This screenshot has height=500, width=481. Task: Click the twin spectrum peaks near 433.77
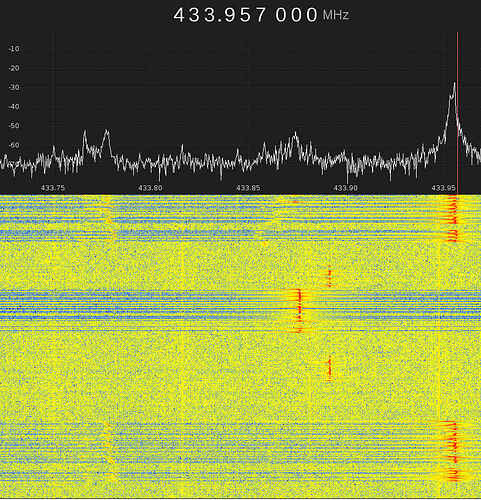(96, 143)
